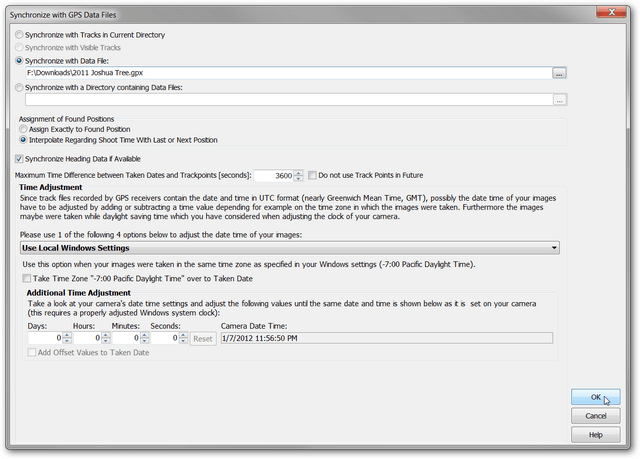640x459 pixels.
Task: Decrease the Minutes adjustment value
Action: click(144, 341)
